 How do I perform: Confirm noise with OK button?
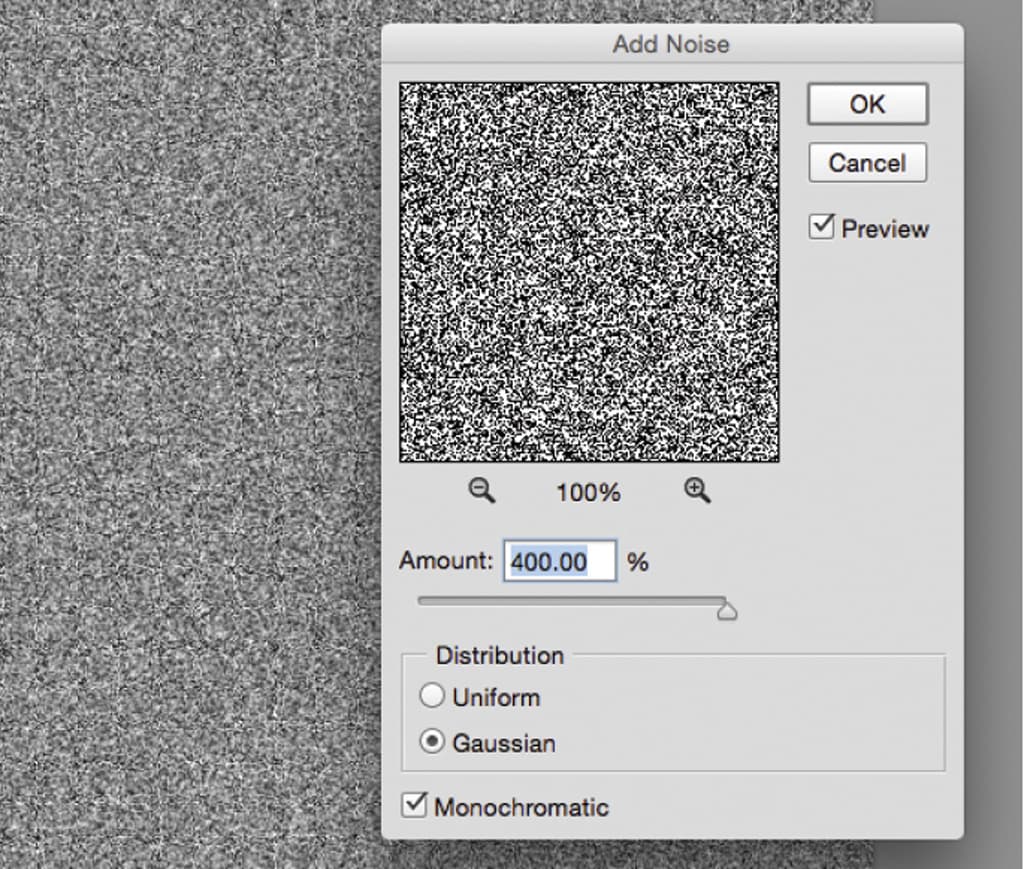[x=867, y=104]
